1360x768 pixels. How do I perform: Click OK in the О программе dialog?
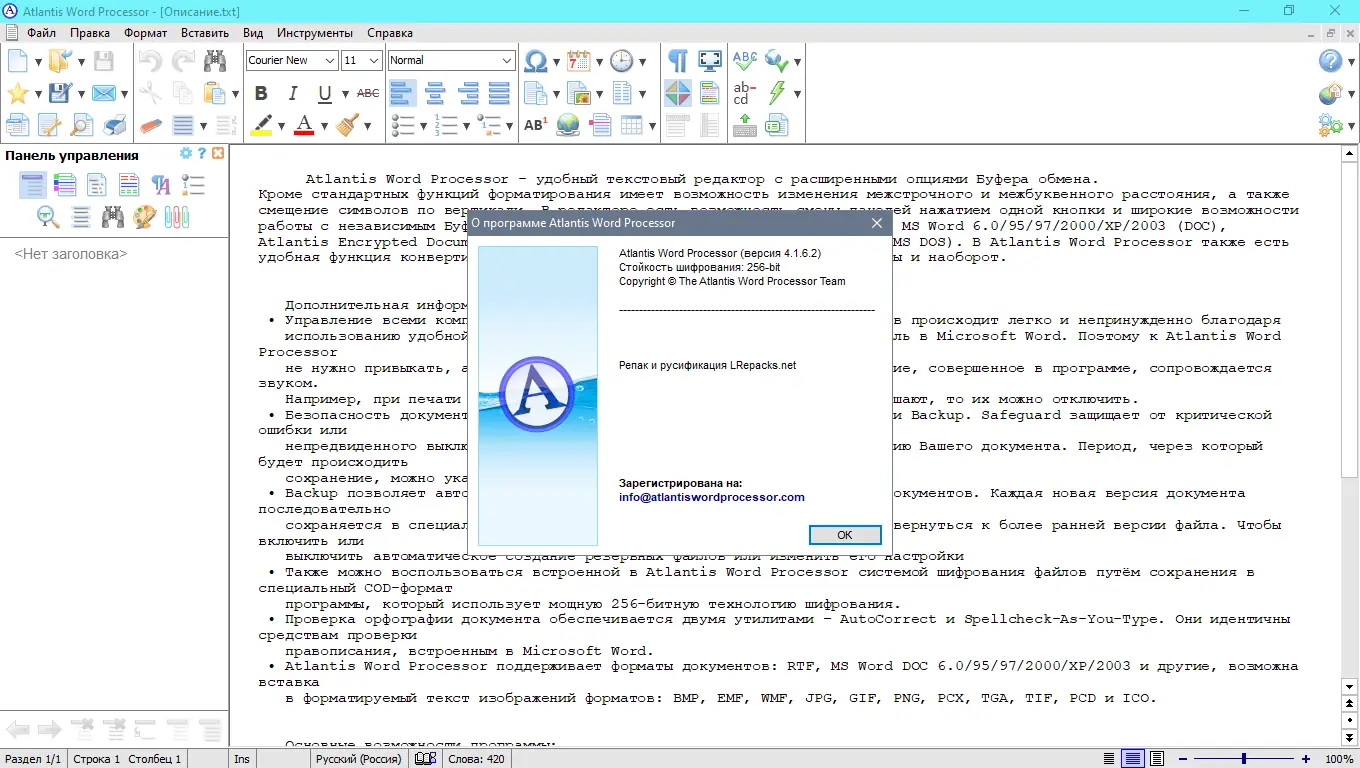[845, 535]
